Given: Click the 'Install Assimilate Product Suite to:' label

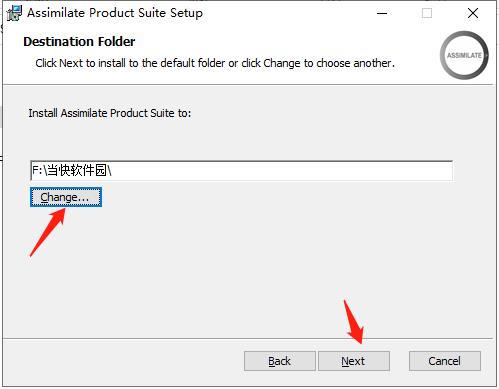Looking at the screenshot, I should (x=110, y=113).
